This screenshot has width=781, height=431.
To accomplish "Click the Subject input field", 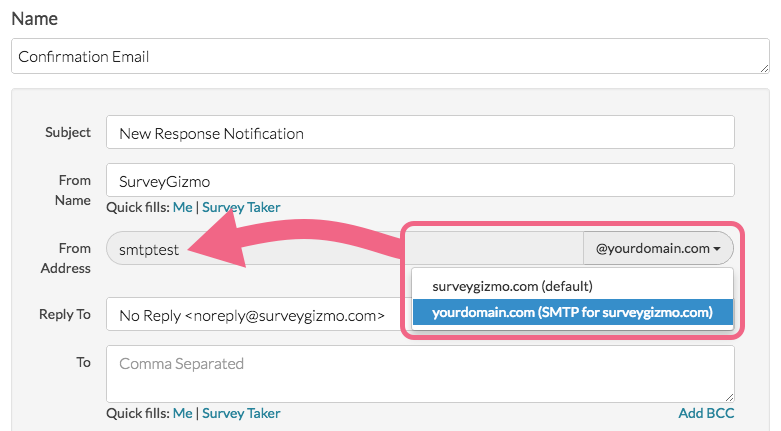I will 420,133.
